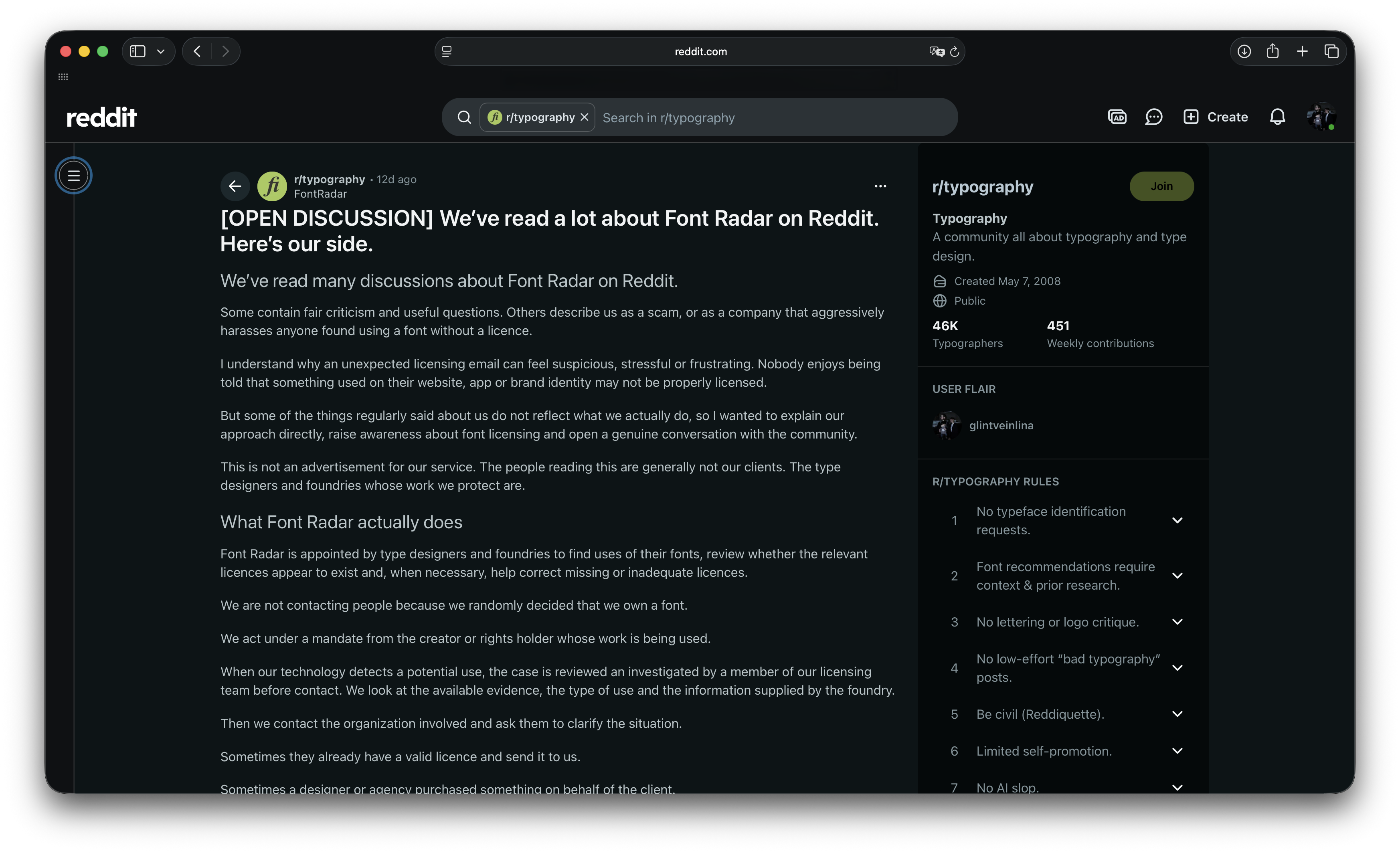Expand rule 4 No low-effort bad typography posts
Image resolution: width=1400 pixels, height=853 pixels.
click(1177, 668)
